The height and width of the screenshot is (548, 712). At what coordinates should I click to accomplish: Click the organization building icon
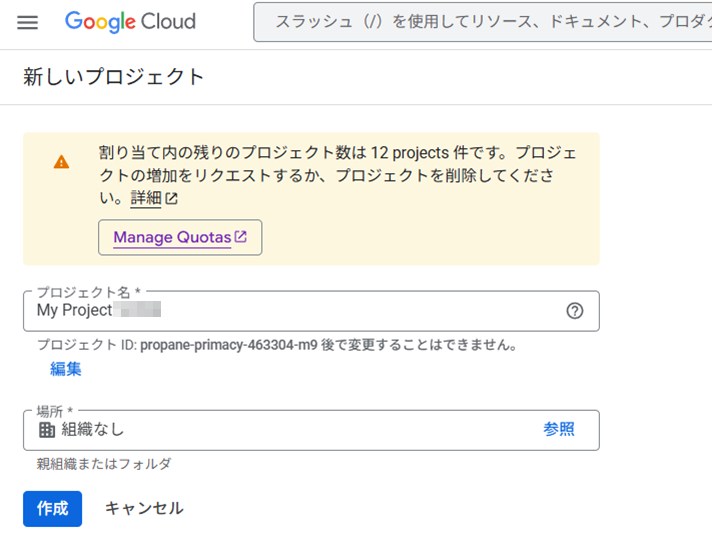47,430
